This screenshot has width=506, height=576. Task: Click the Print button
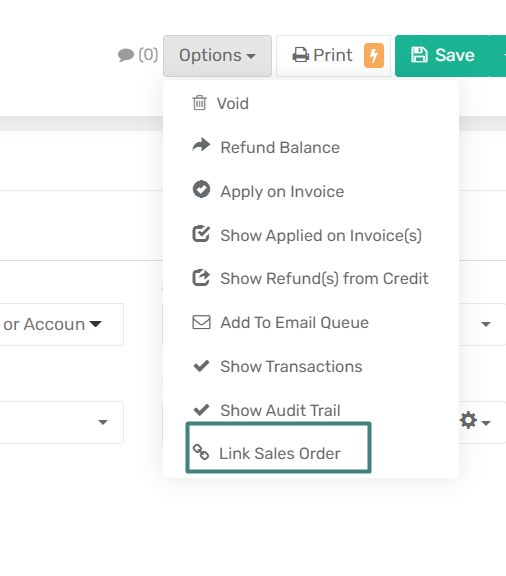coord(333,56)
